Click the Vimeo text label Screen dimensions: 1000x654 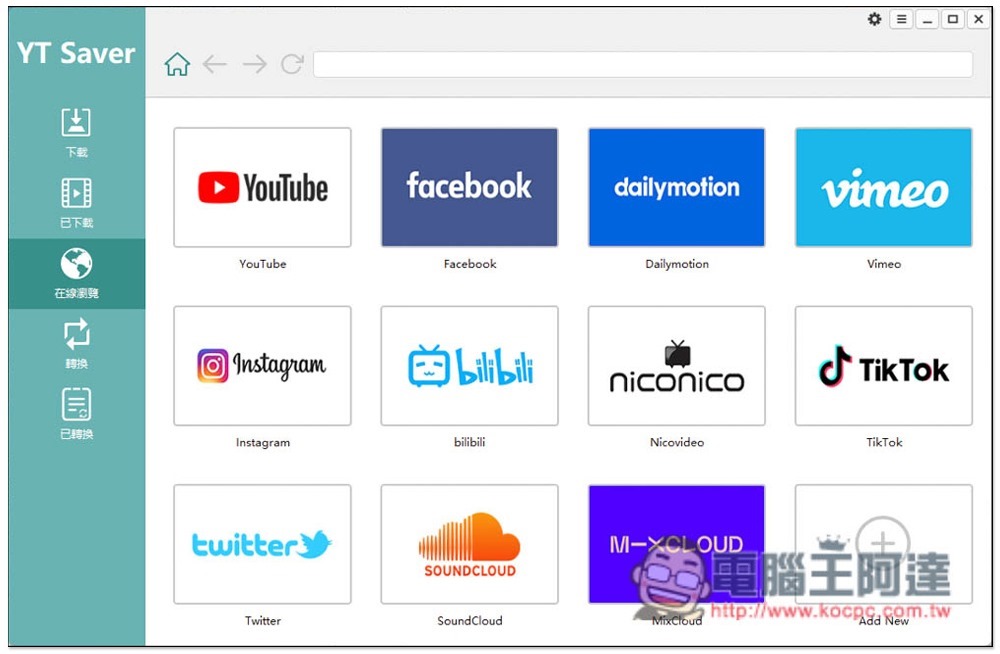coord(884,264)
